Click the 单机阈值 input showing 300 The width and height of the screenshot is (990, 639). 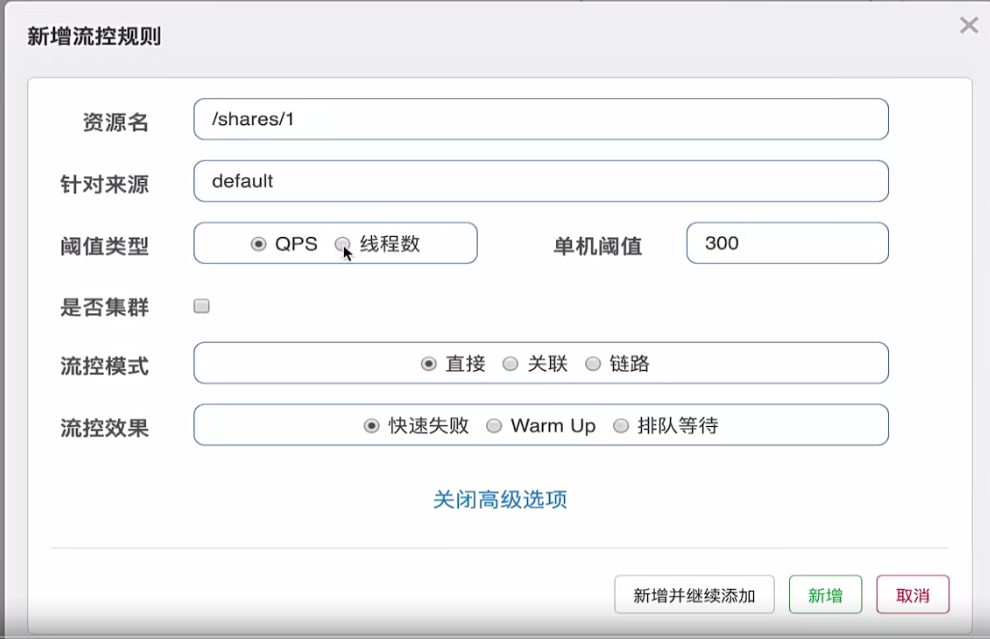coord(786,243)
